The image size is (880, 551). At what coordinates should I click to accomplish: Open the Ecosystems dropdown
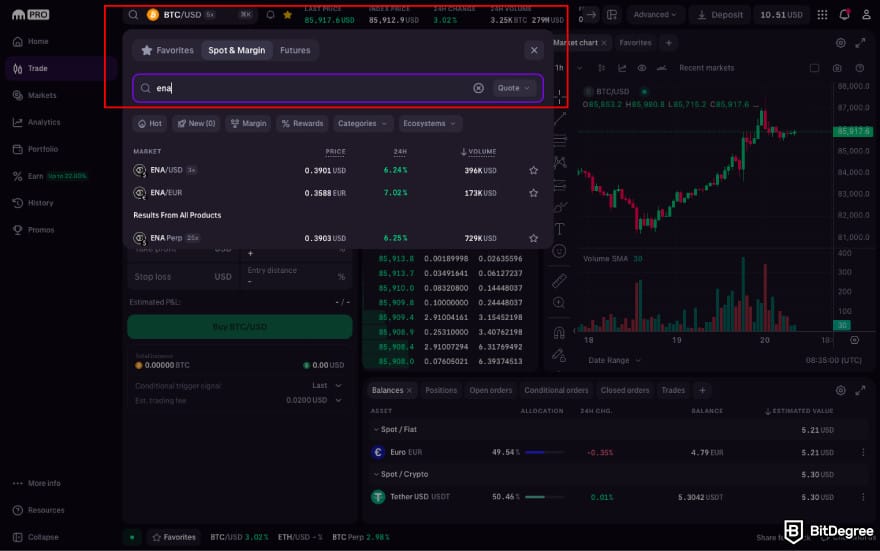429,123
